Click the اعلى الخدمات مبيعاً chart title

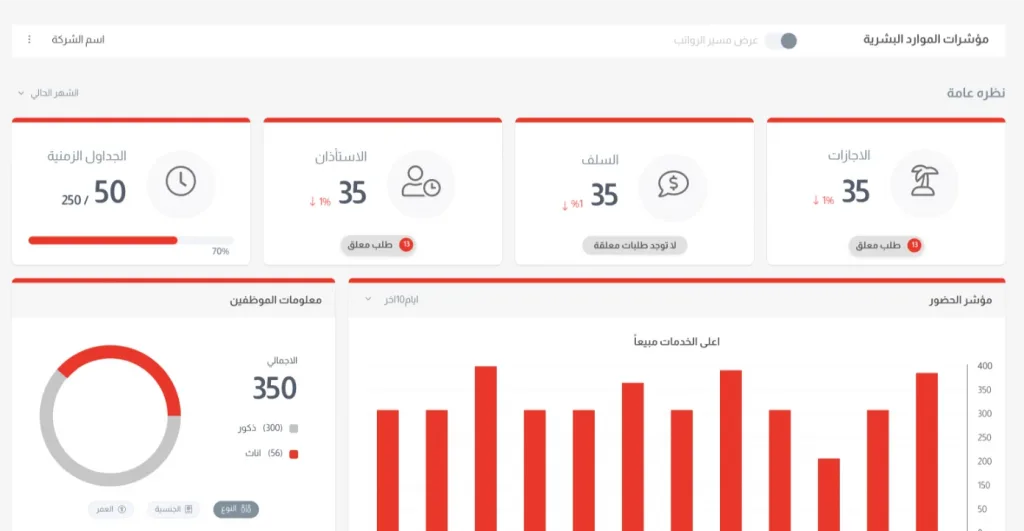coord(677,342)
